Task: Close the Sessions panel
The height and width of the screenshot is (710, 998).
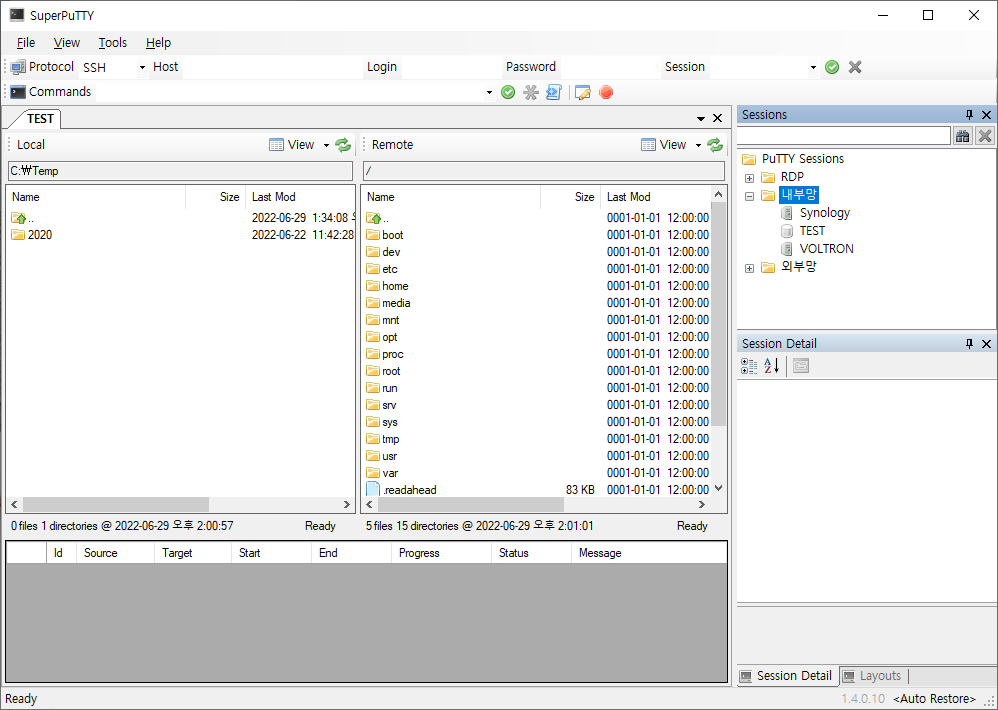Action: click(x=987, y=115)
